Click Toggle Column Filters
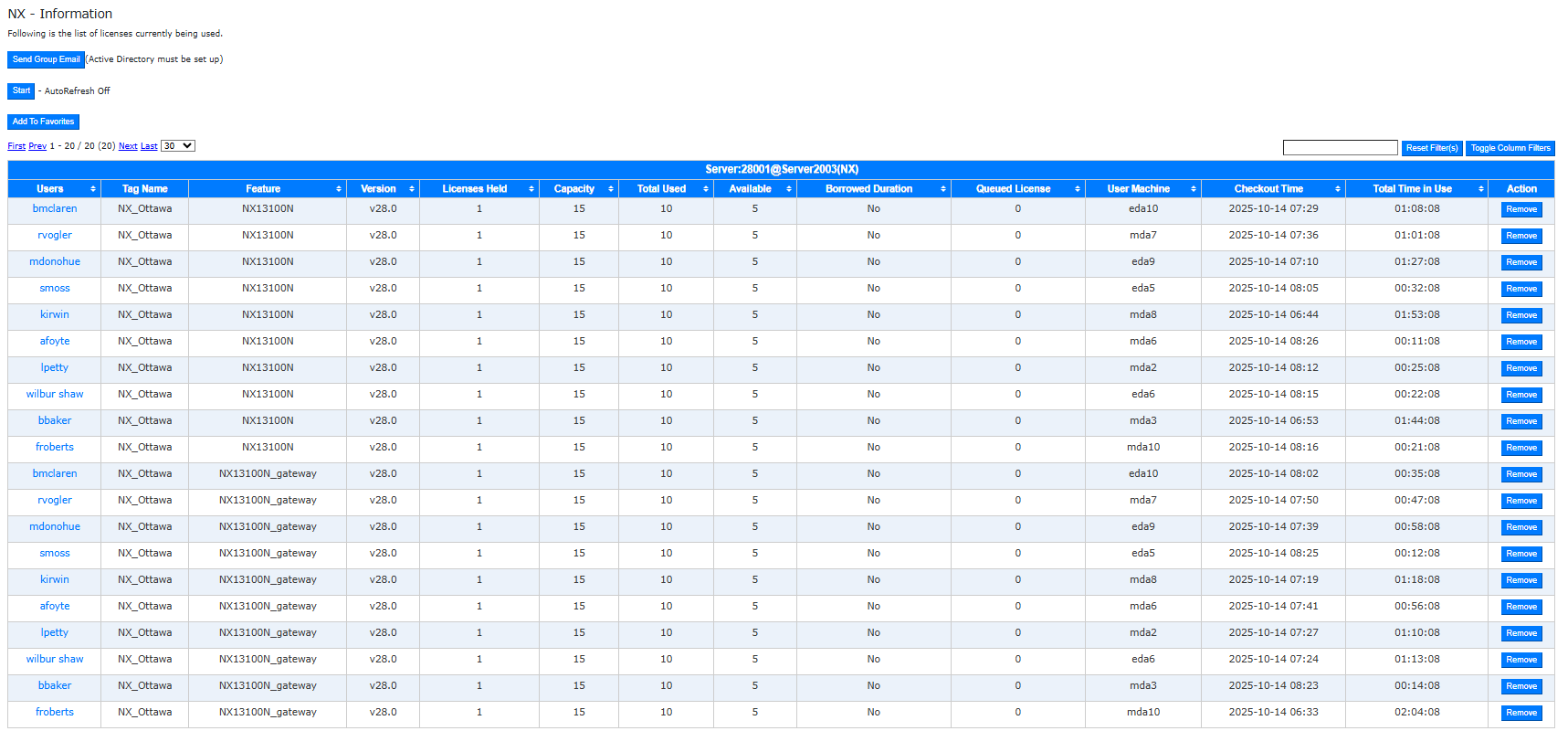This screenshot has height=731, width=1568. coord(1510,148)
